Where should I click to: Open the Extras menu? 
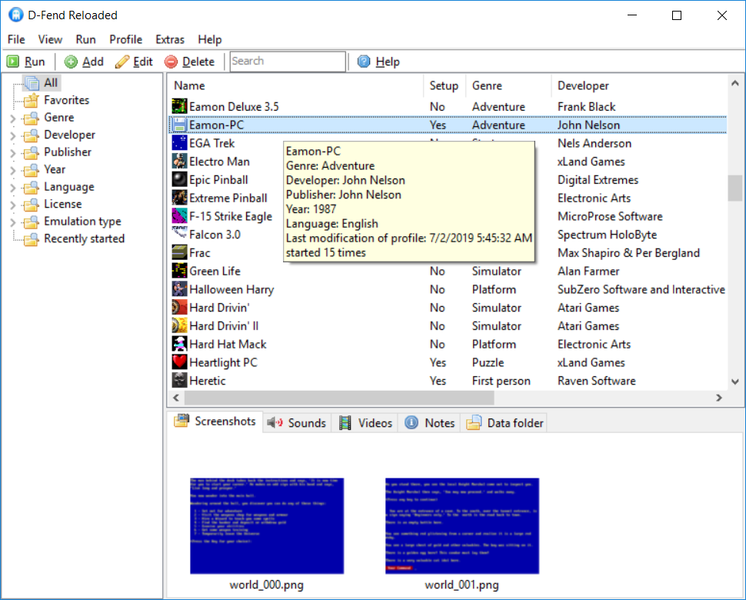pos(170,39)
